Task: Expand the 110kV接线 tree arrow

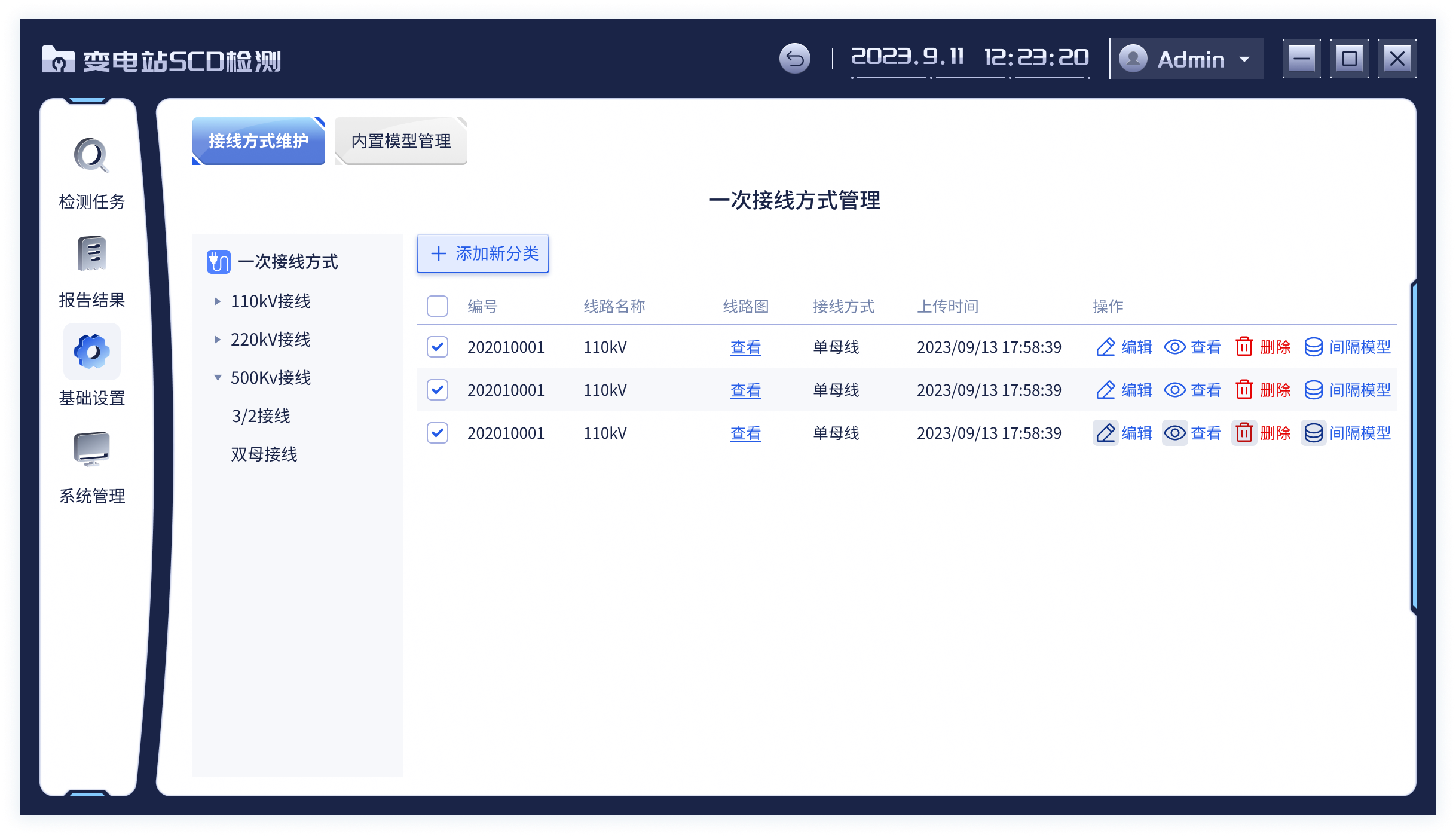Action: pos(218,301)
